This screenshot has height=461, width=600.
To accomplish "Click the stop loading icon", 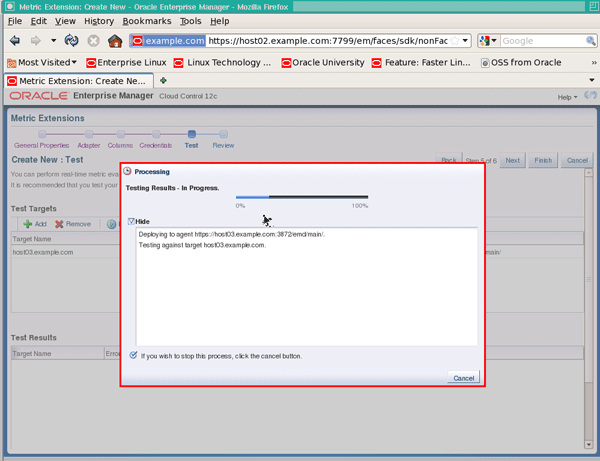I will 93,41.
